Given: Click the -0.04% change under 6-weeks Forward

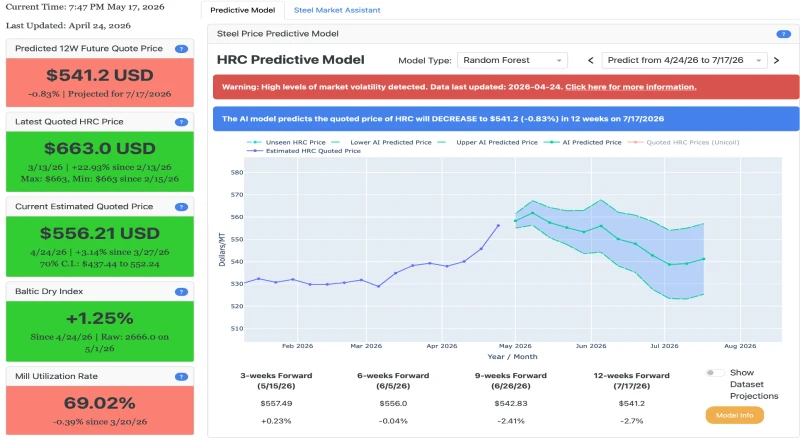Looking at the screenshot, I should coord(393,422).
